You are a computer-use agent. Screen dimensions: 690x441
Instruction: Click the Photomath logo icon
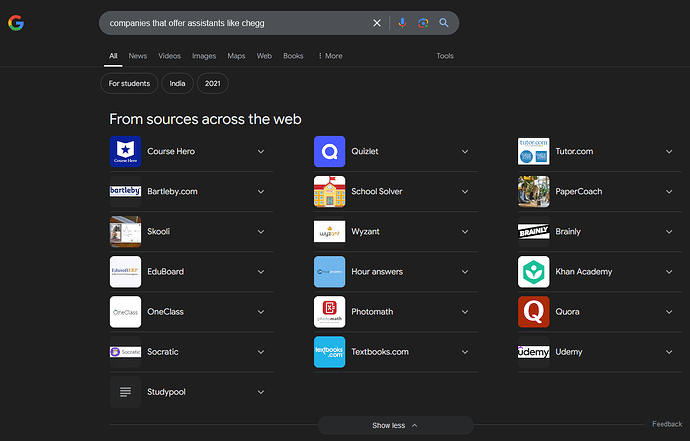[329, 312]
